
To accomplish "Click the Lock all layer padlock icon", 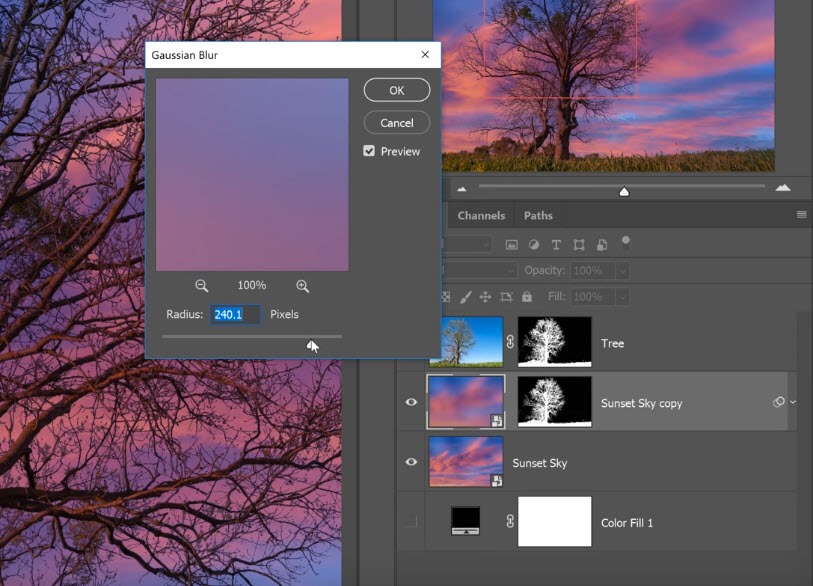I will [527, 297].
